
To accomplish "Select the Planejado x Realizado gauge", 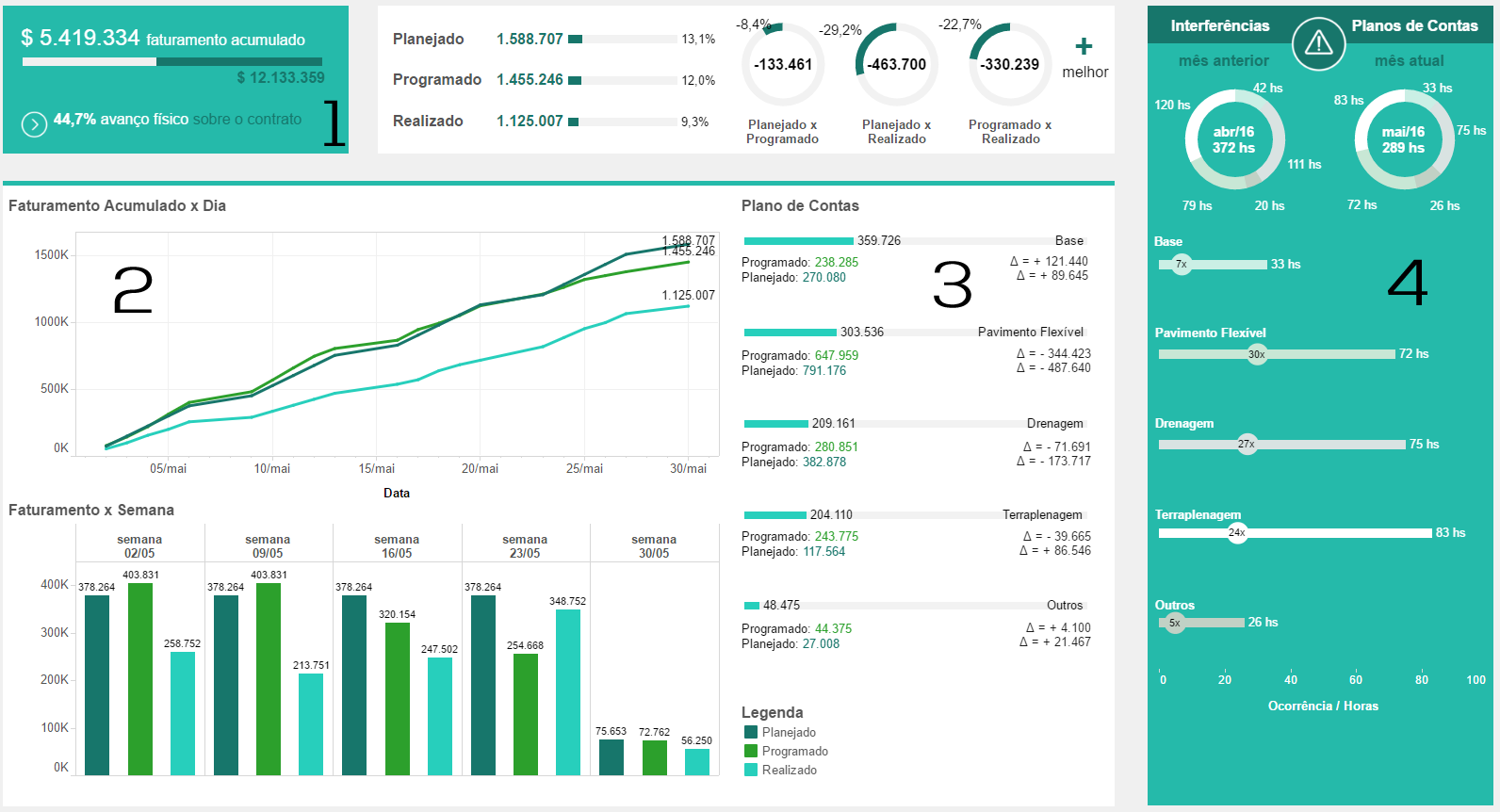I will [x=897, y=65].
